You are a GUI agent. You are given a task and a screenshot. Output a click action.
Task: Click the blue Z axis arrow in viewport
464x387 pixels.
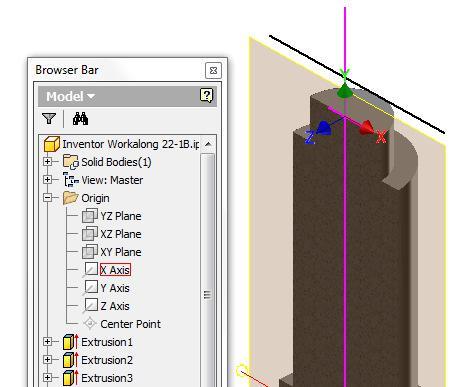pos(323,128)
